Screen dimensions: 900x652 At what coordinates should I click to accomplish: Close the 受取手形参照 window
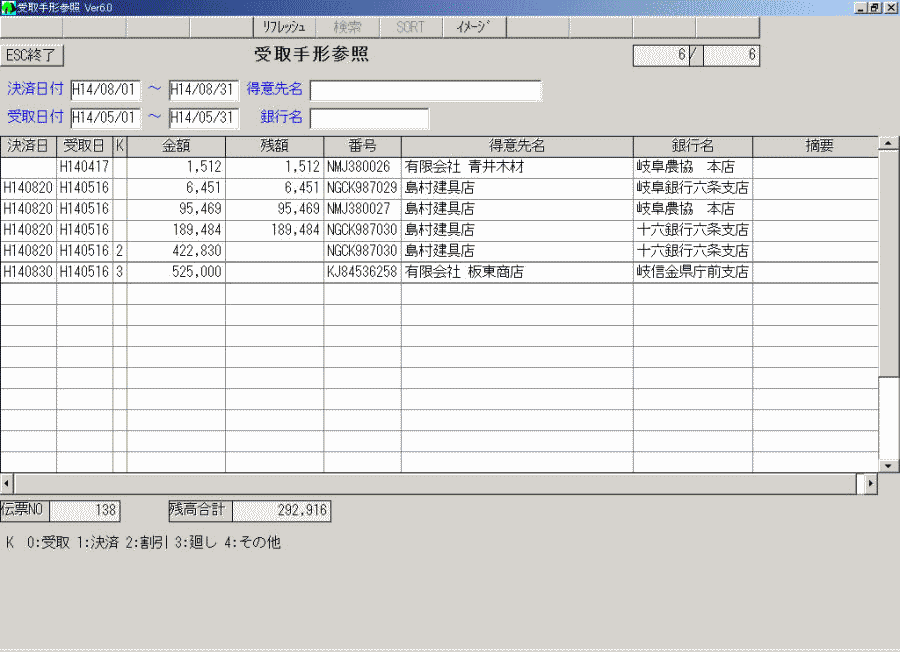(890, 7)
